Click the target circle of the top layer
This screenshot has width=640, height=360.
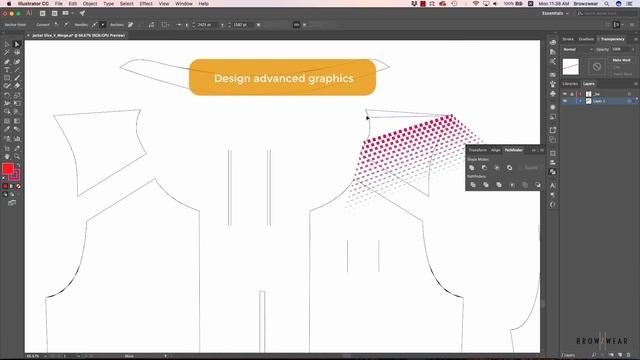629,94
